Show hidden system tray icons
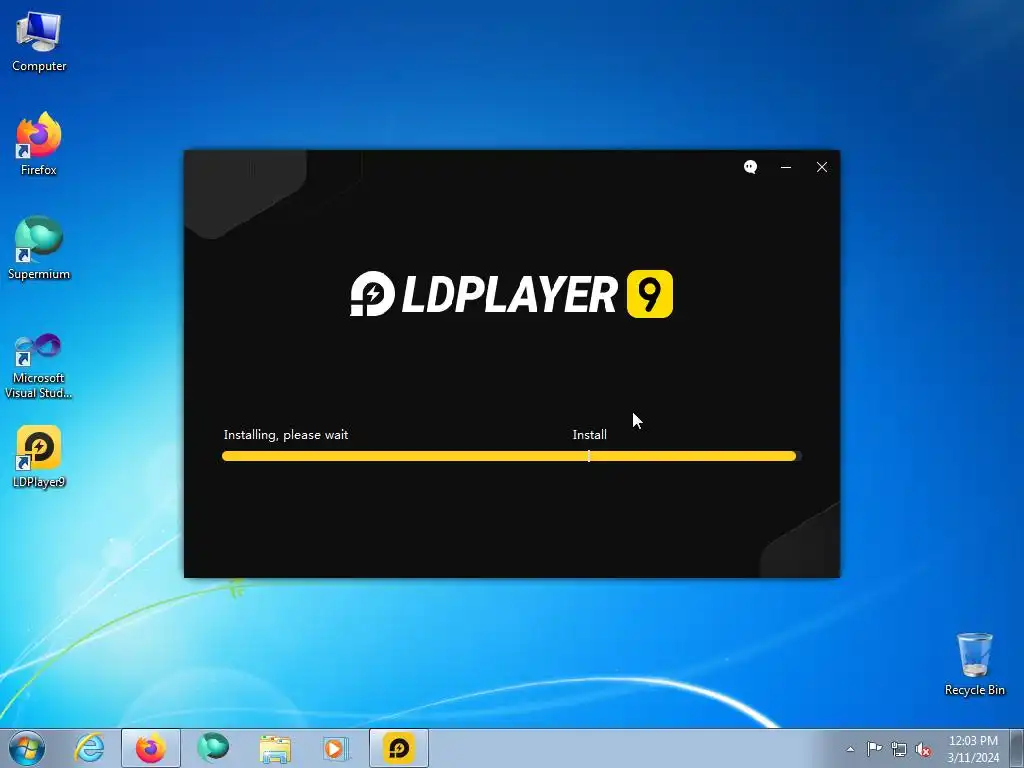The width and height of the screenshot is (1024, 768). click(x=850, y=749)
